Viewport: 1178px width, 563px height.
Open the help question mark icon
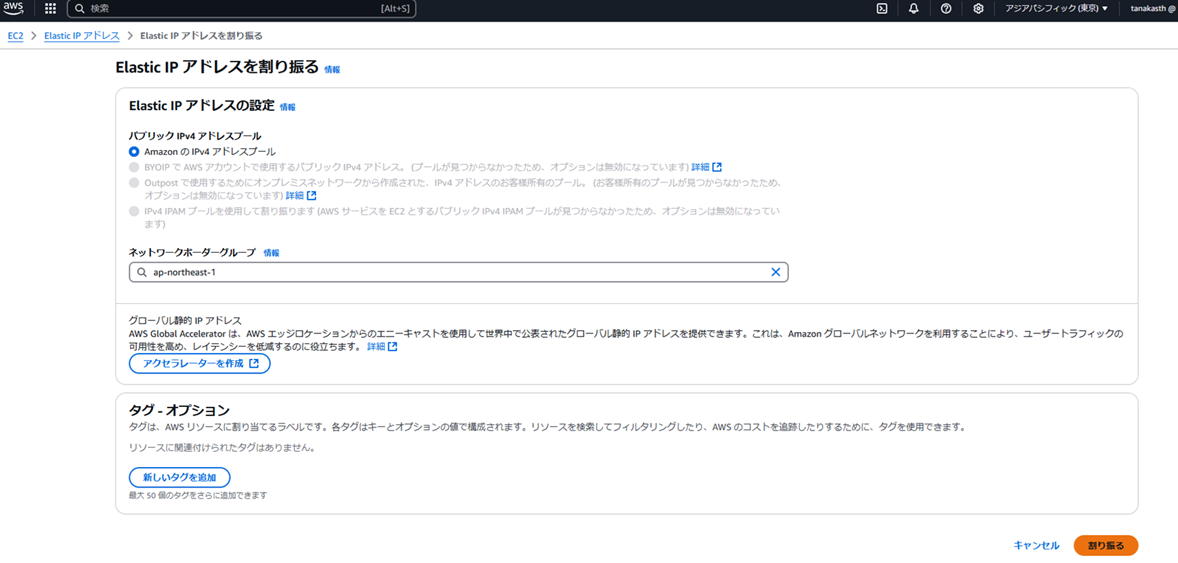[946, 9]
